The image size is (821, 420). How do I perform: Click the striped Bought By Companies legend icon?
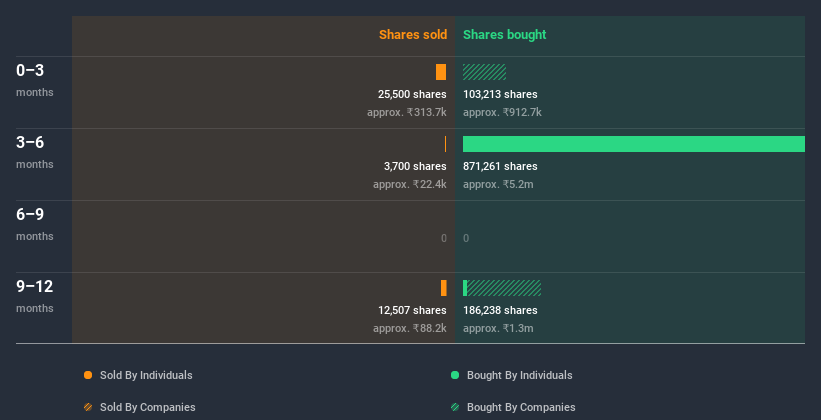455,407
